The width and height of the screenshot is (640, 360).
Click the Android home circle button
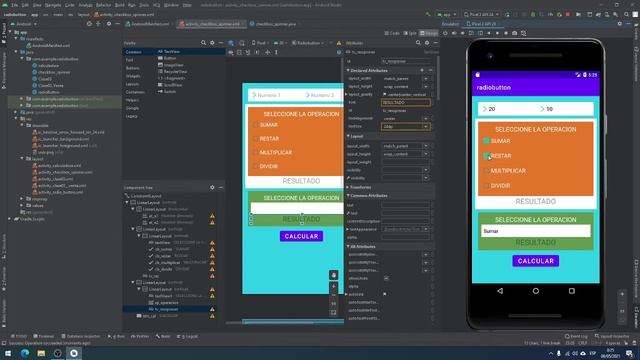[536, 291]
